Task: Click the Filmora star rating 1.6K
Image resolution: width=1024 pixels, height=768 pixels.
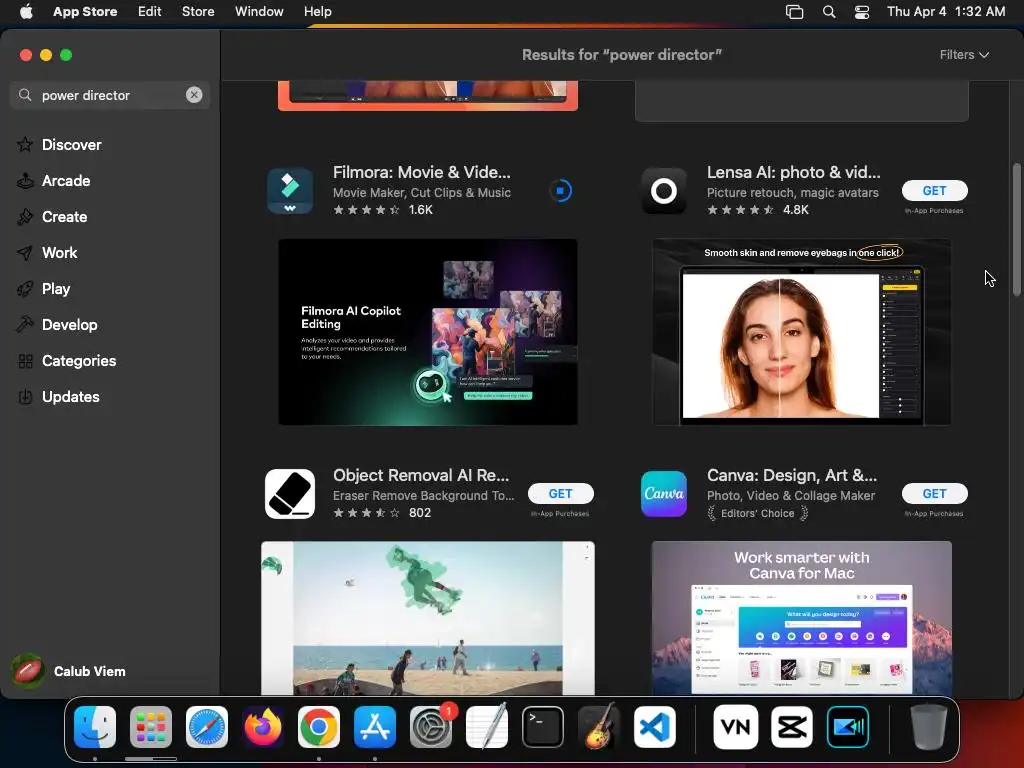Action: (383, 210)
